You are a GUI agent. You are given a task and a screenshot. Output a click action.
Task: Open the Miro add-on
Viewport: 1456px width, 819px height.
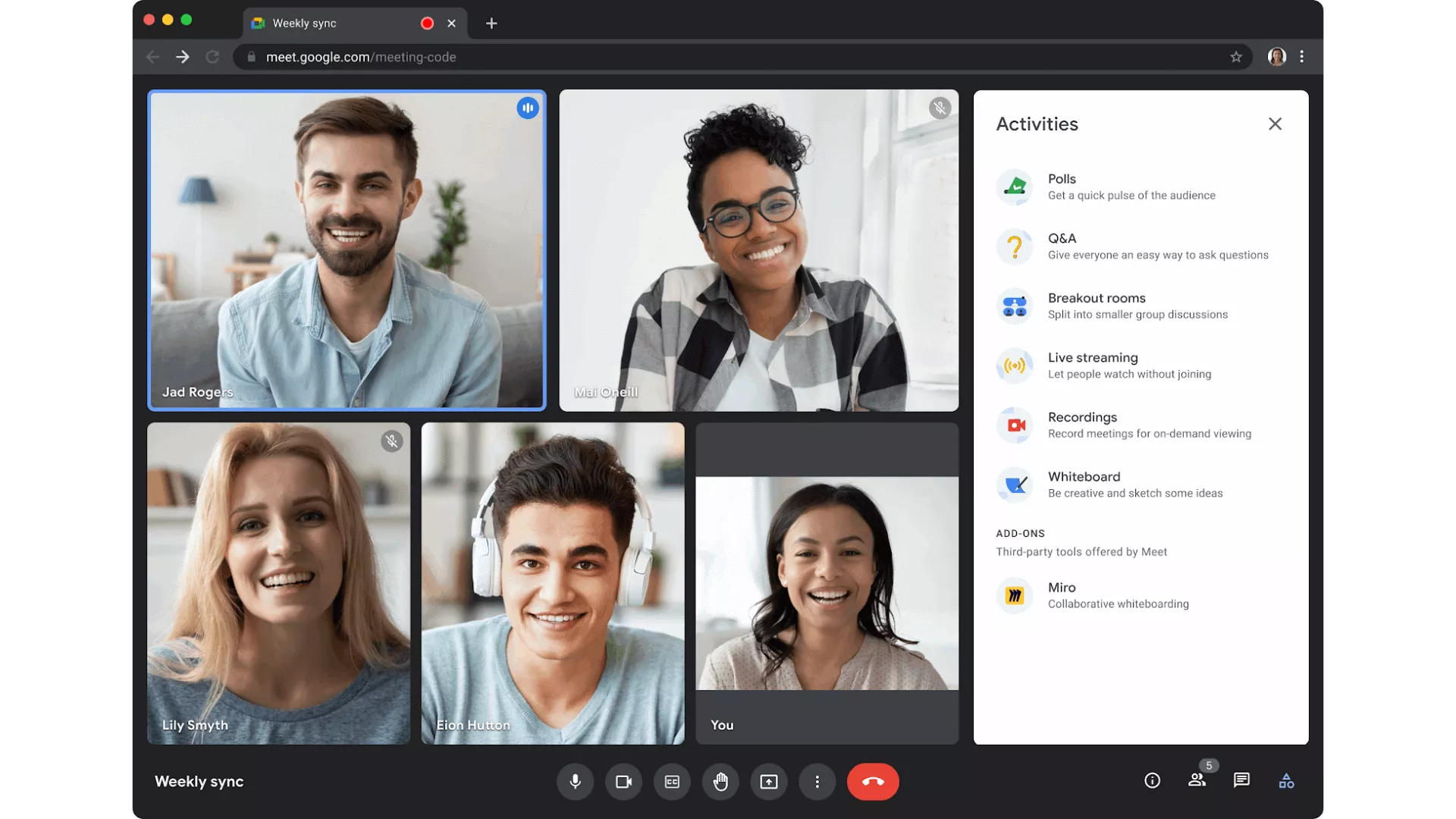(1015, 595)
